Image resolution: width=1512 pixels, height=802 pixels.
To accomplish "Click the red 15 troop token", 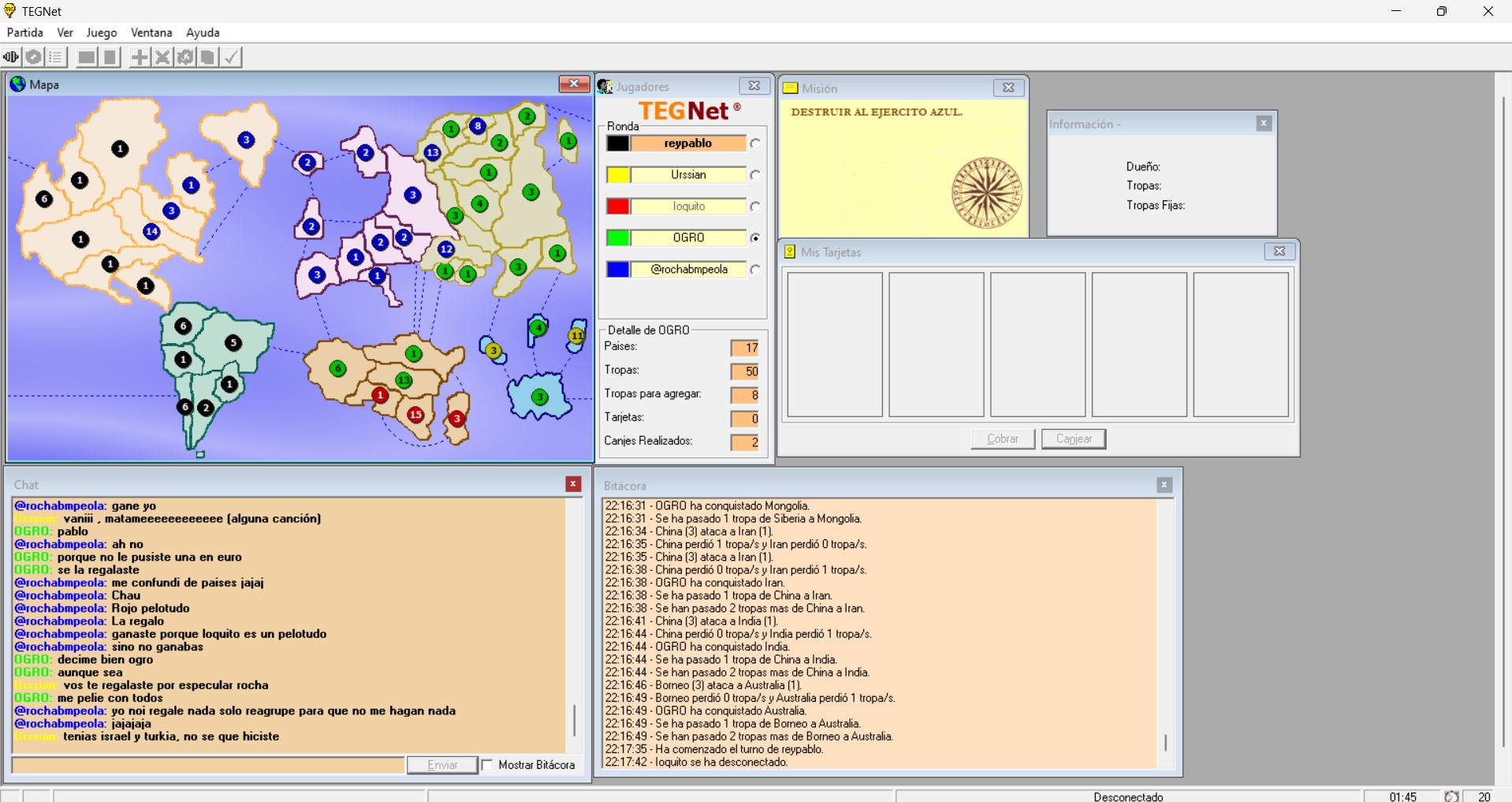I will (x=415, y=414).
